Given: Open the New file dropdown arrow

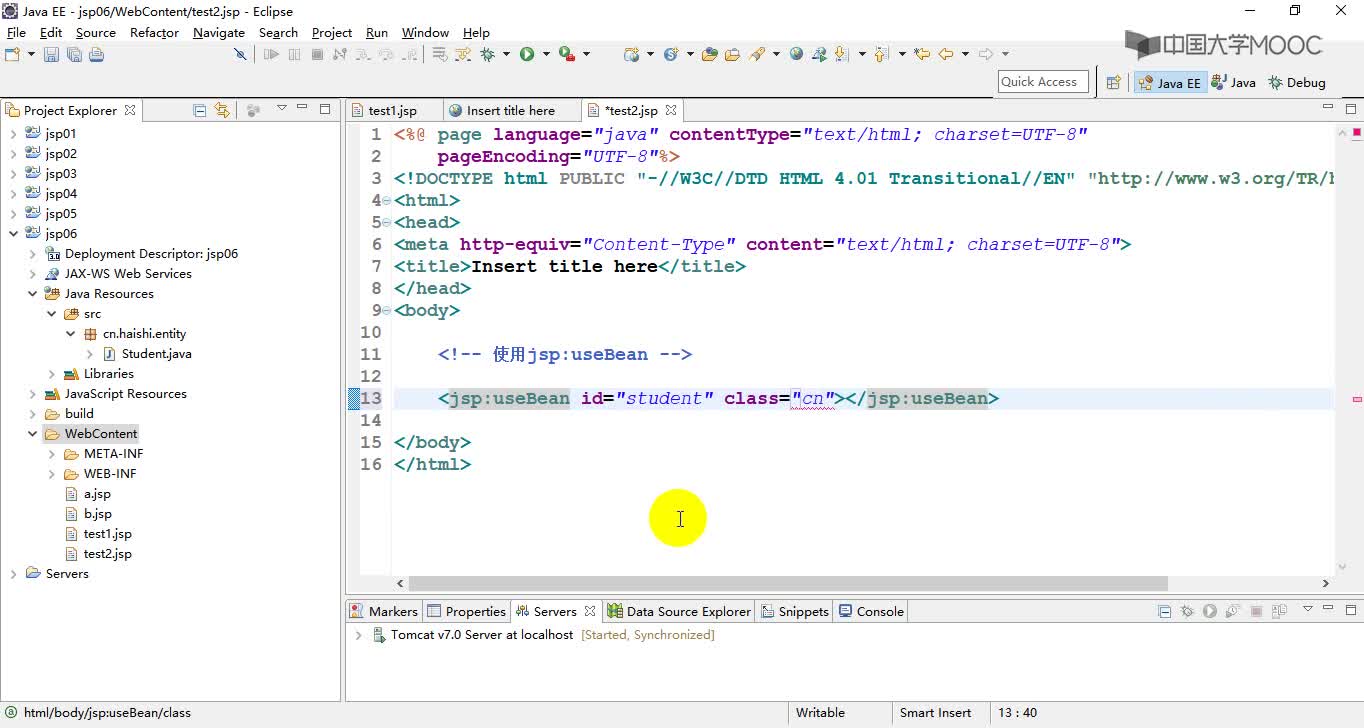Looking at the screenshot, I should tap(31, 54).
